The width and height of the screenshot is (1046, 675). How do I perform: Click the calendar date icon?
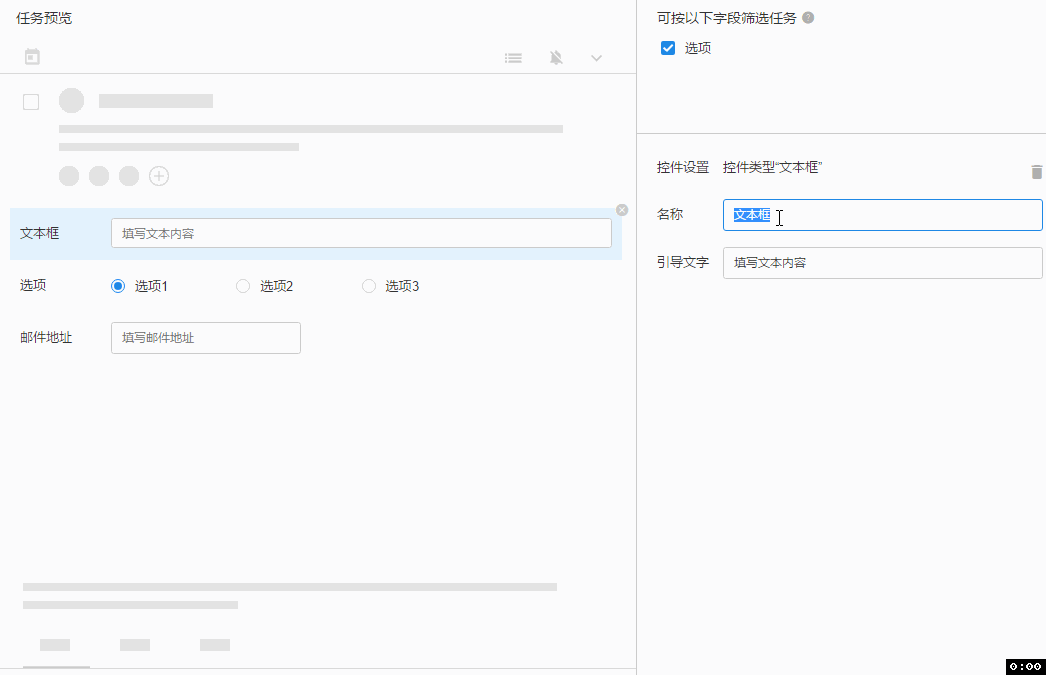32,57
